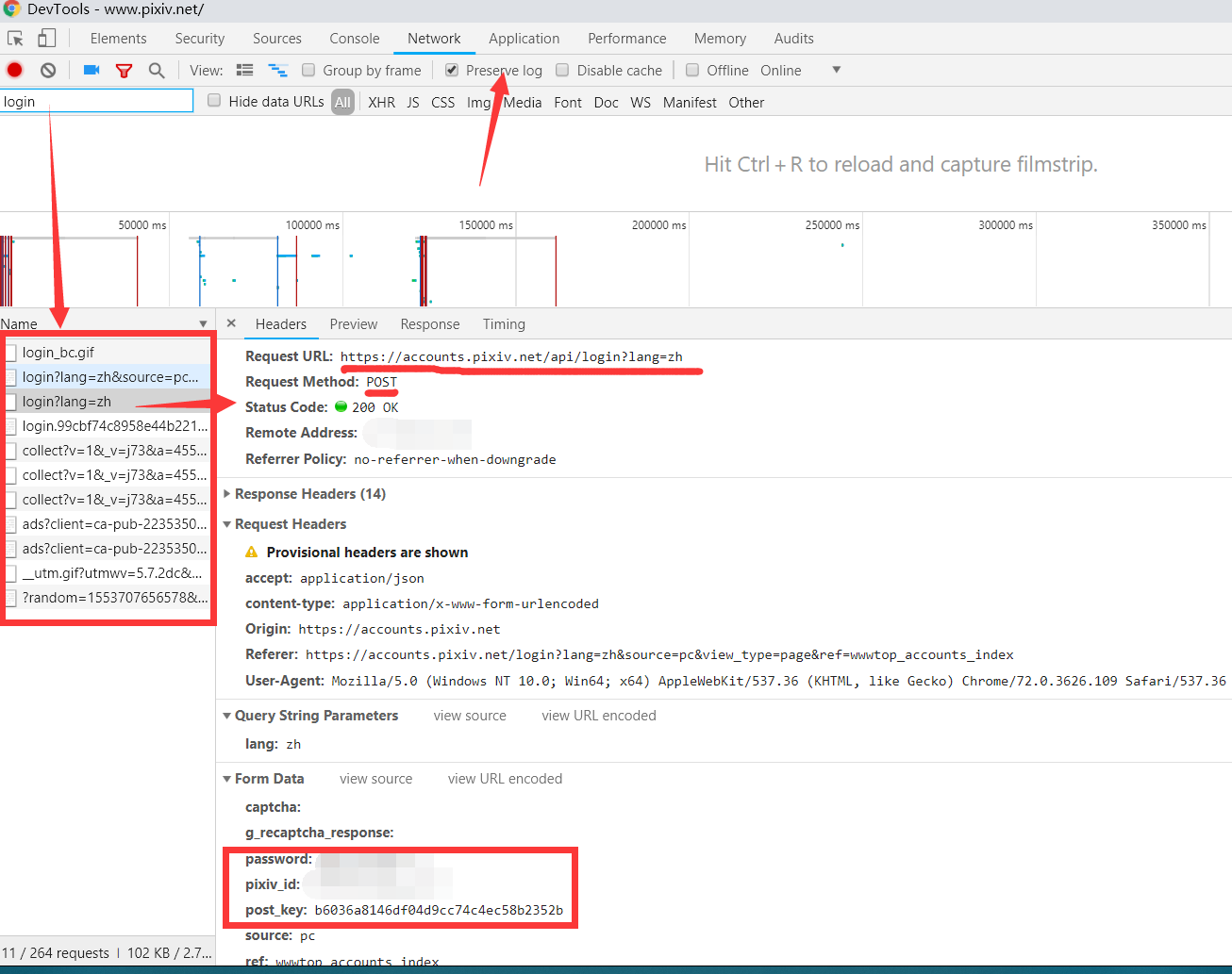1232x974 pixels.
Task: Click file icon beside login_bc.gif
Action: click(x=10, y=353)
